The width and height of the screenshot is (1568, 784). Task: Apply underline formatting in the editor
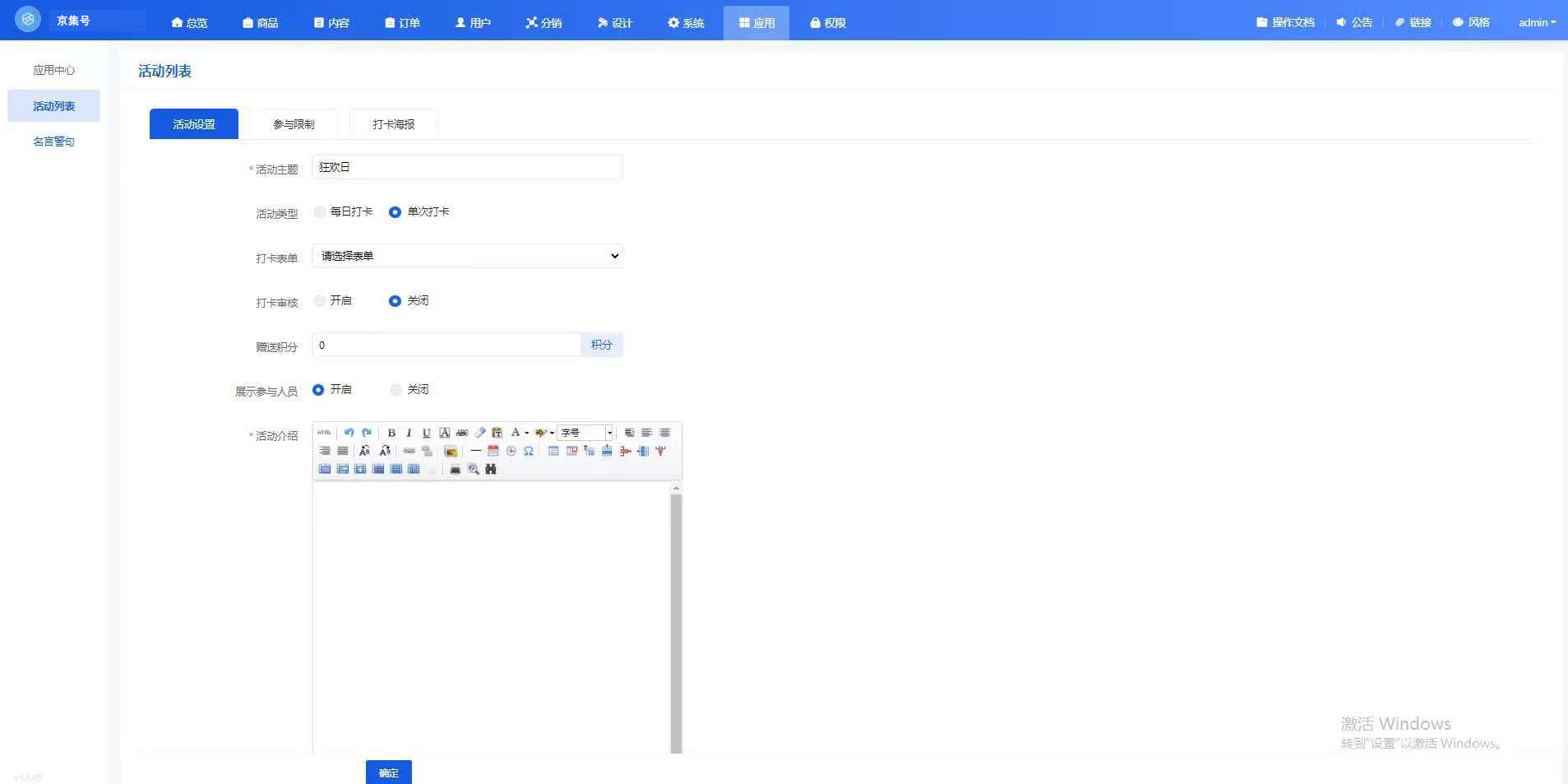426,433
